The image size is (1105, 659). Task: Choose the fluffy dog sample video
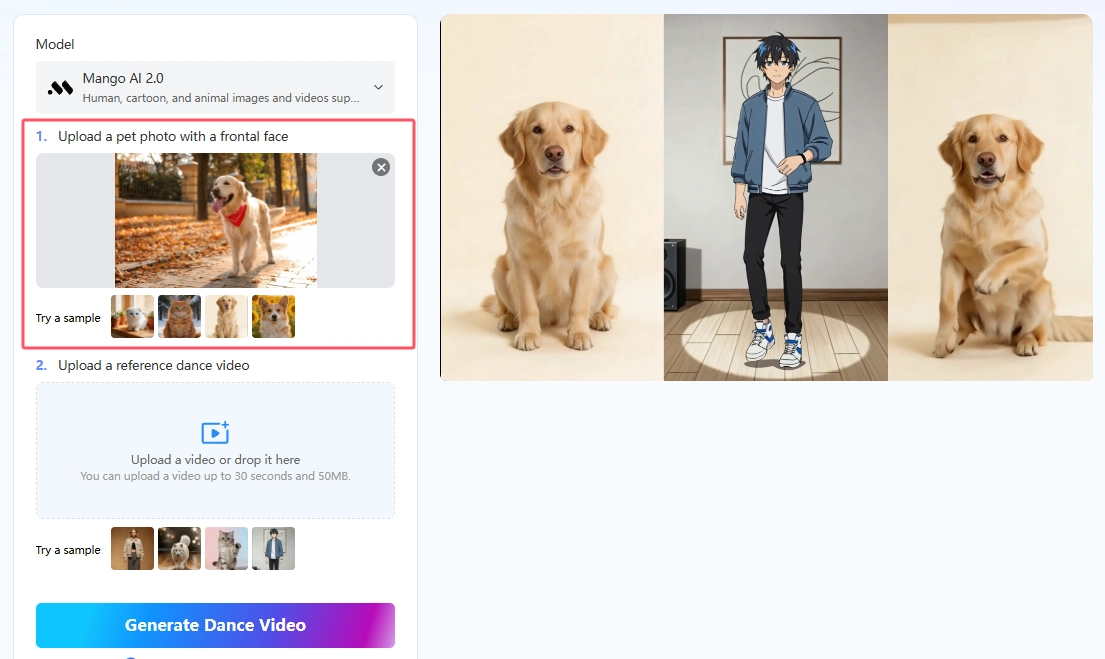(x=179, y=548)
